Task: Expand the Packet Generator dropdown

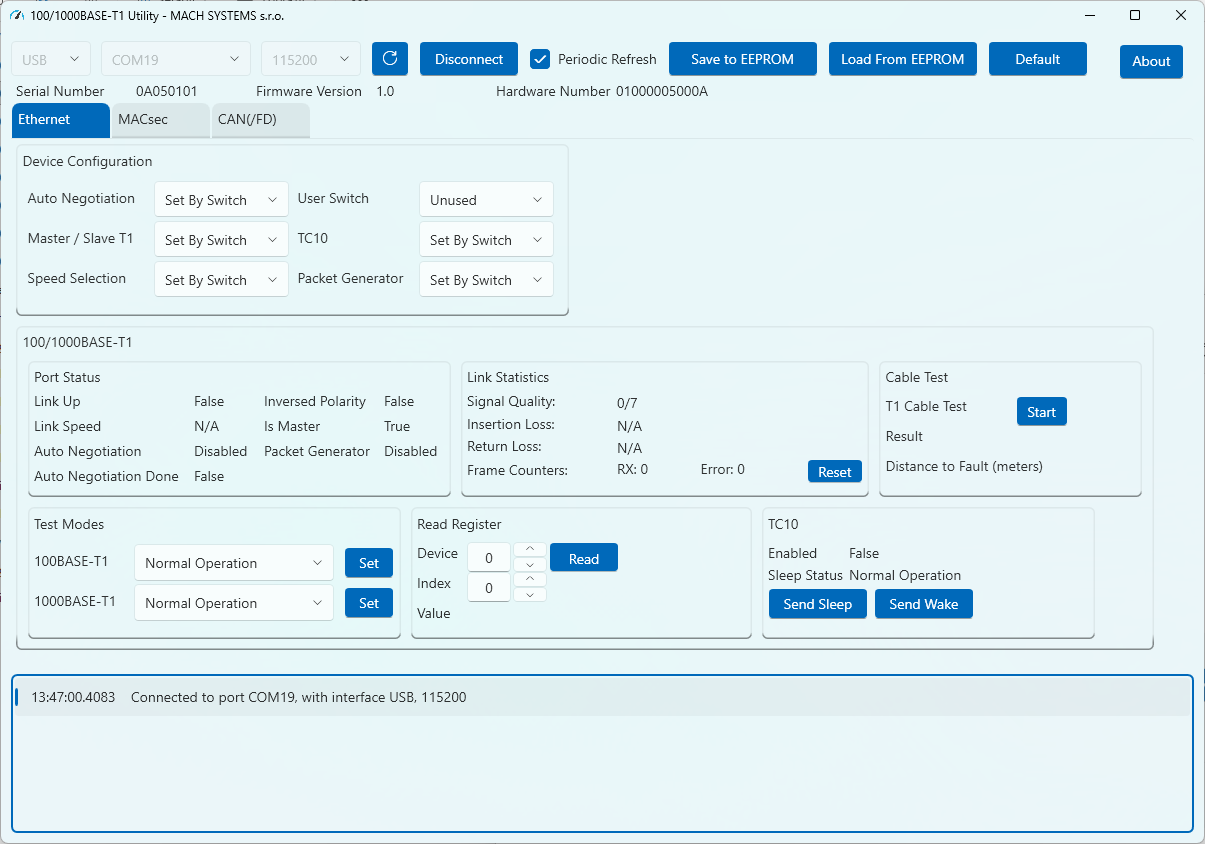Action: [485, 280]
